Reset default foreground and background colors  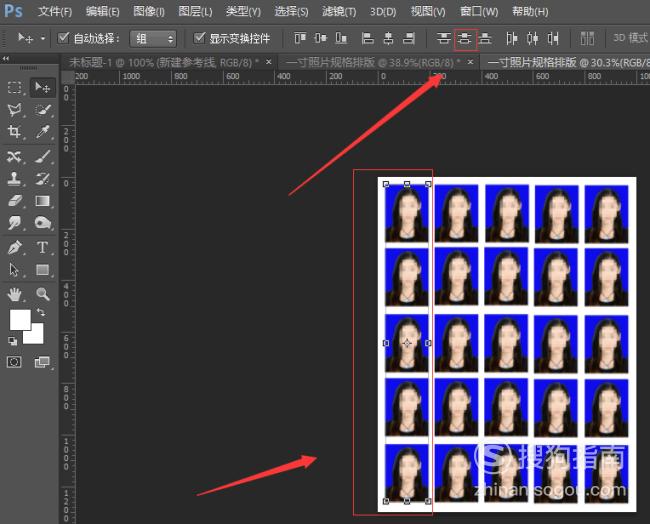point(12,341)
